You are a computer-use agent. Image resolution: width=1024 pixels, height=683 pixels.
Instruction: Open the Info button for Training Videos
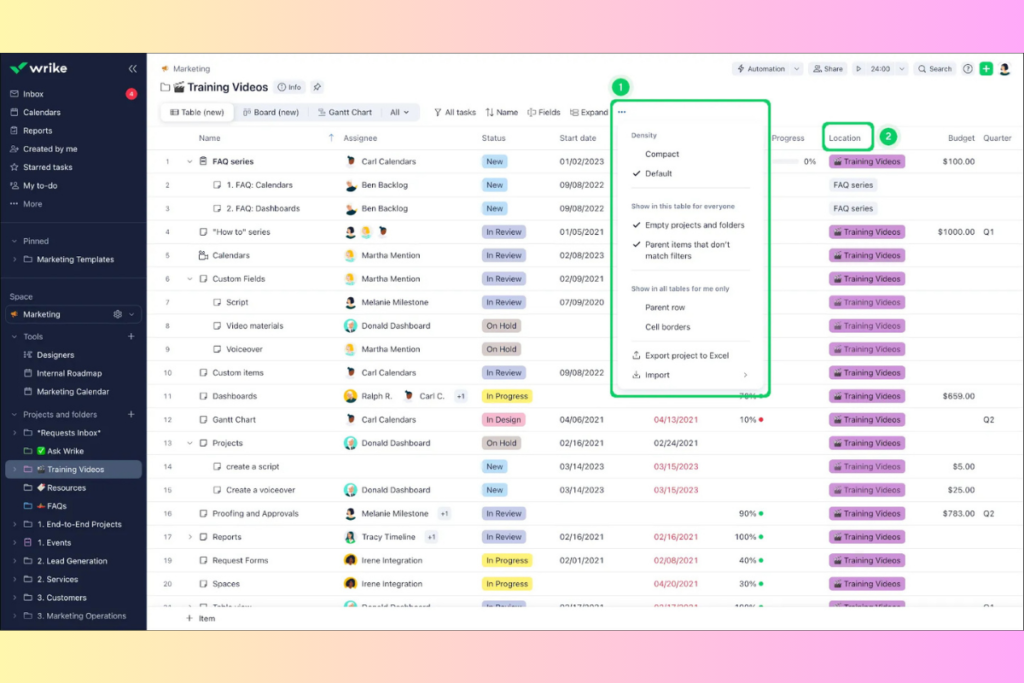[290, 87]
